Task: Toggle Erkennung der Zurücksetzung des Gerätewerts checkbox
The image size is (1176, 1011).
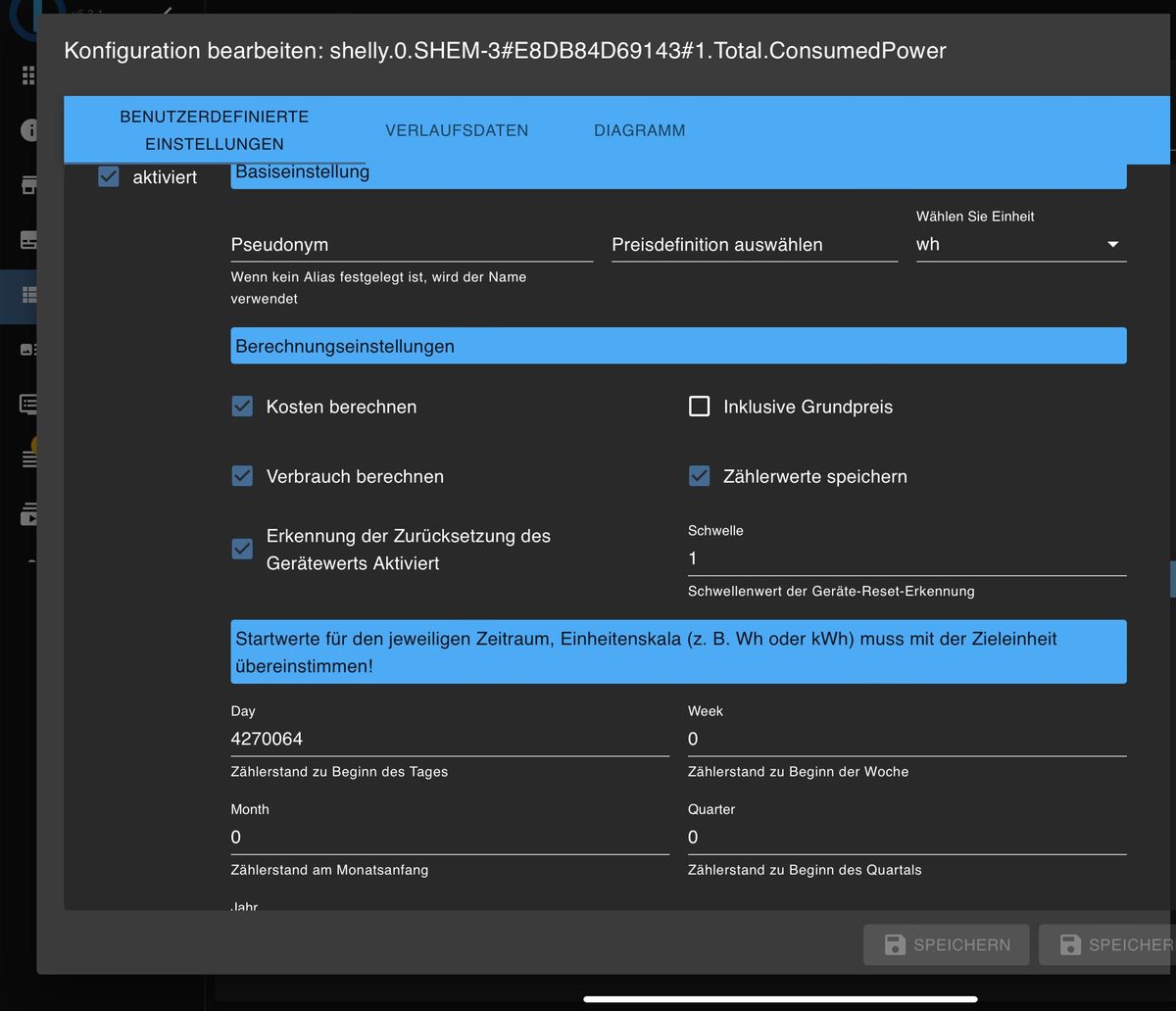Action: coord(242,549)
